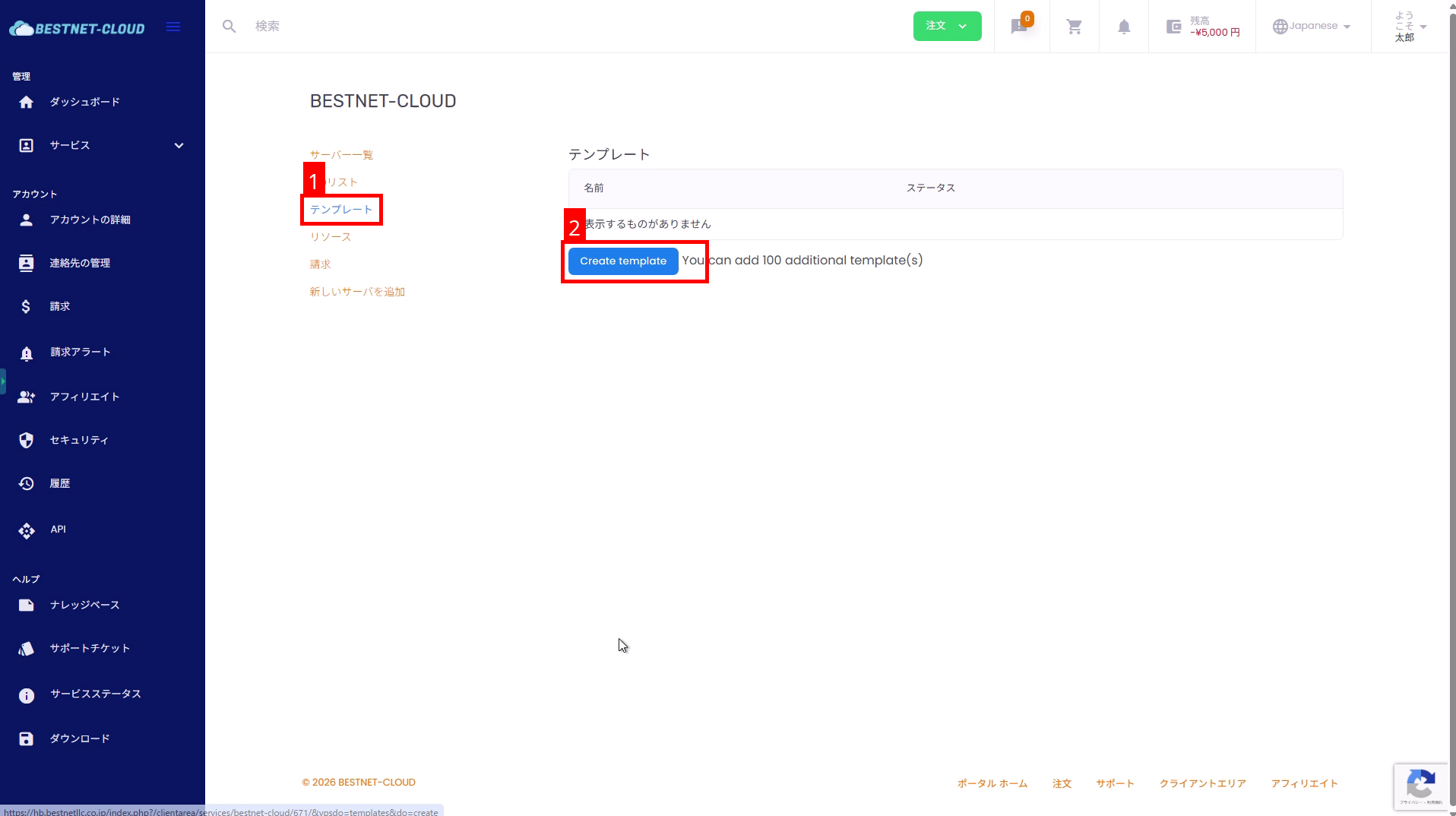Click the search magnifier icon

[x=229, y=27]
